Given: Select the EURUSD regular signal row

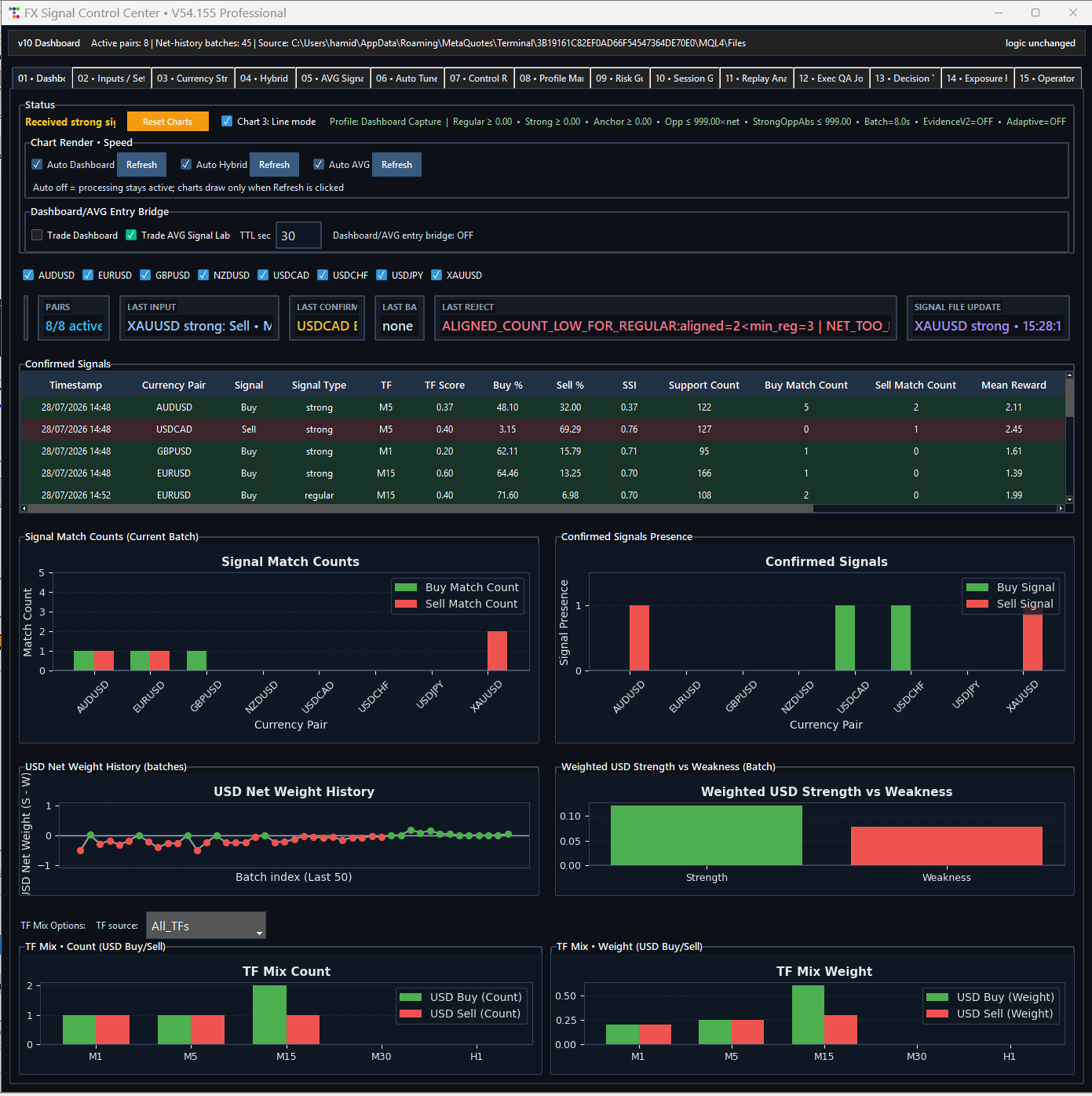Looking at the screenshot, I should 542,495.
